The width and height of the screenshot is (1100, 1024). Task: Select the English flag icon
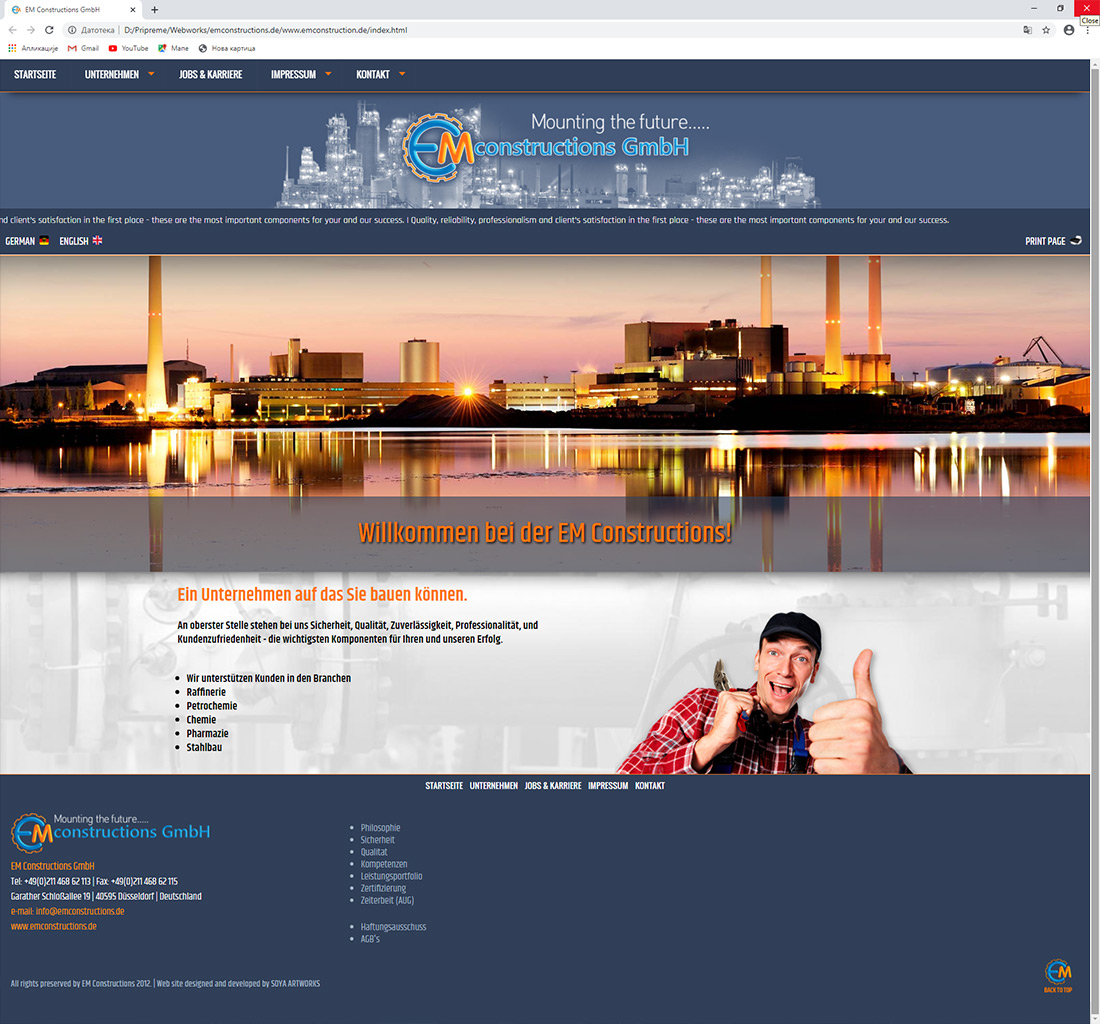tap(97, 241)
